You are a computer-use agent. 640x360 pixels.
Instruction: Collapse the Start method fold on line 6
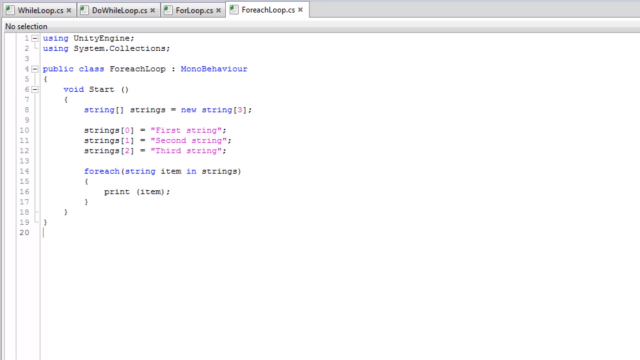tap(35, 89)
